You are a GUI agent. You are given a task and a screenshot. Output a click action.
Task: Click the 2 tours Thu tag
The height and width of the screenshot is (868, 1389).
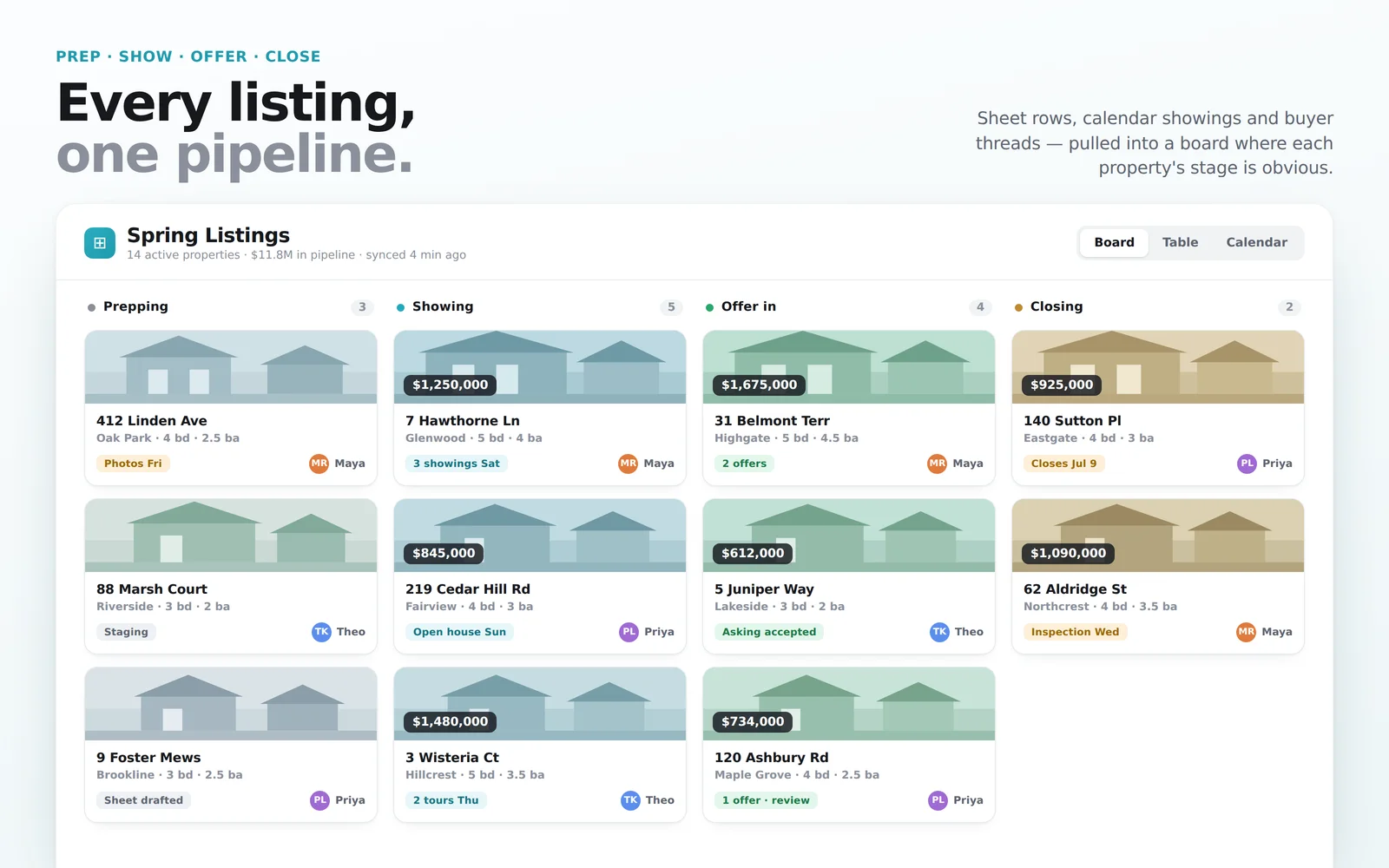click(445, 800)
